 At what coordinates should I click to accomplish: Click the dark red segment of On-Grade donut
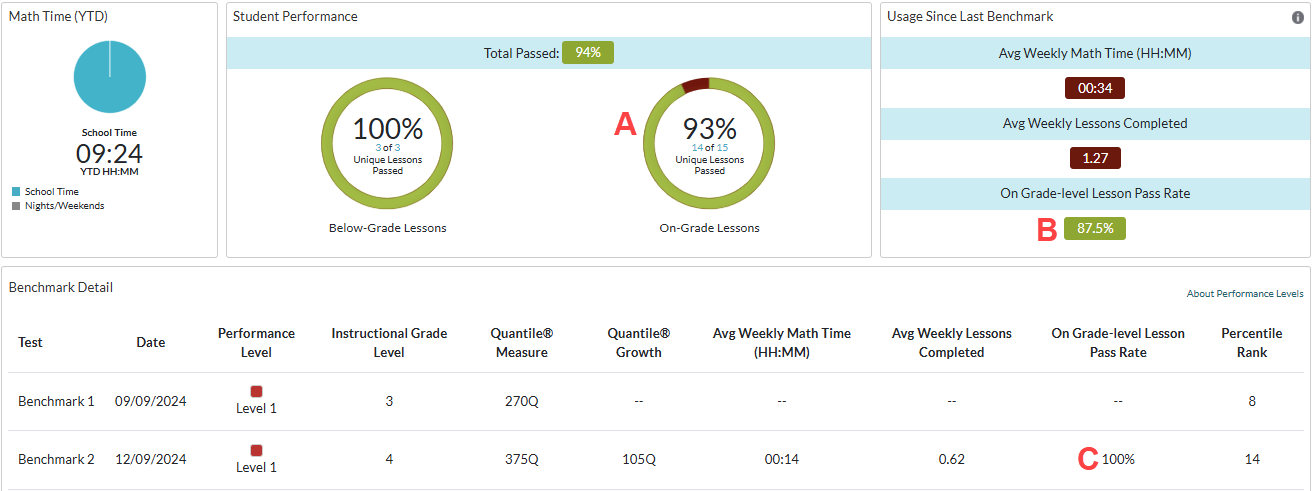tap(695, 86)
